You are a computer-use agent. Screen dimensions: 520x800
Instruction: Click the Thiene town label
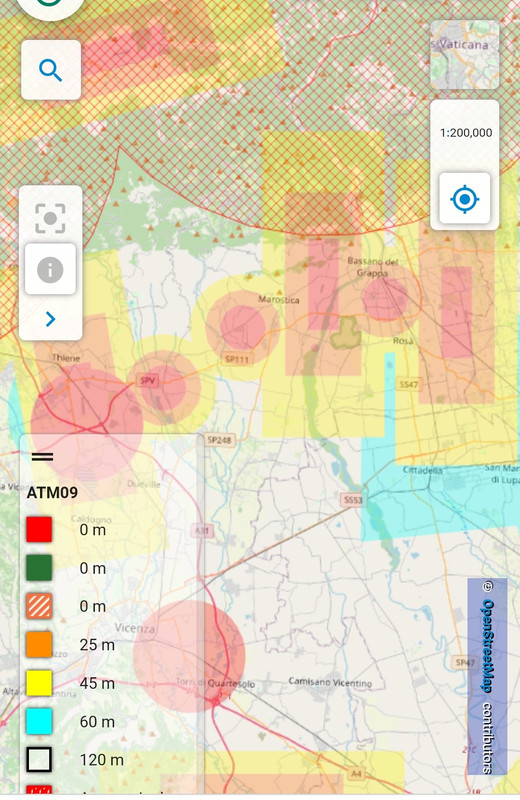[66, 358]
